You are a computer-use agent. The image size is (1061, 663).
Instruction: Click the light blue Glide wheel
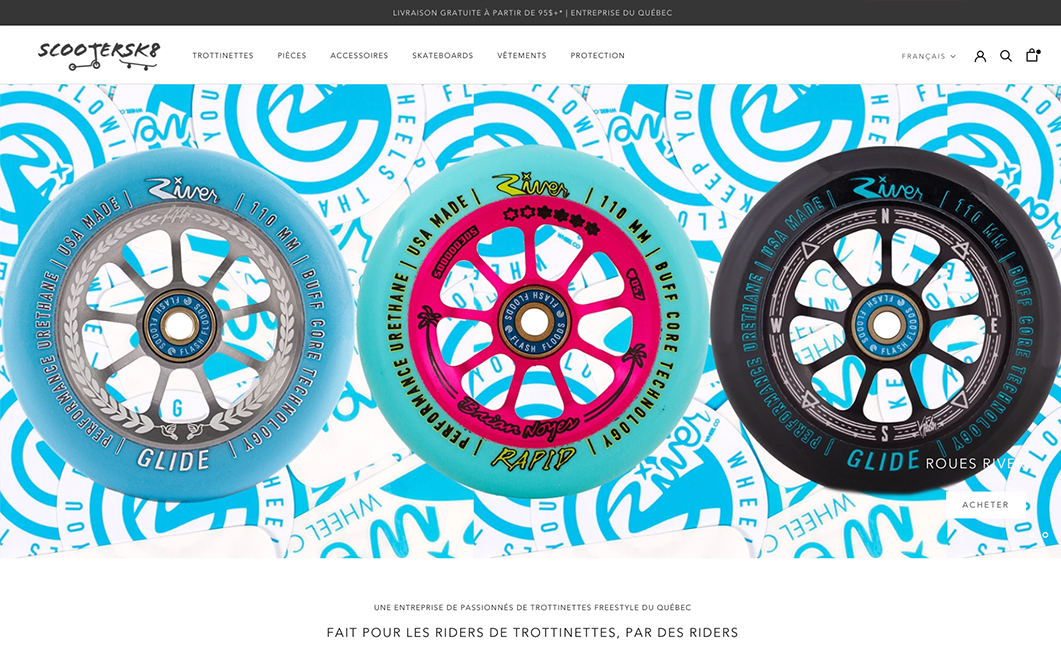coord(177,322)
